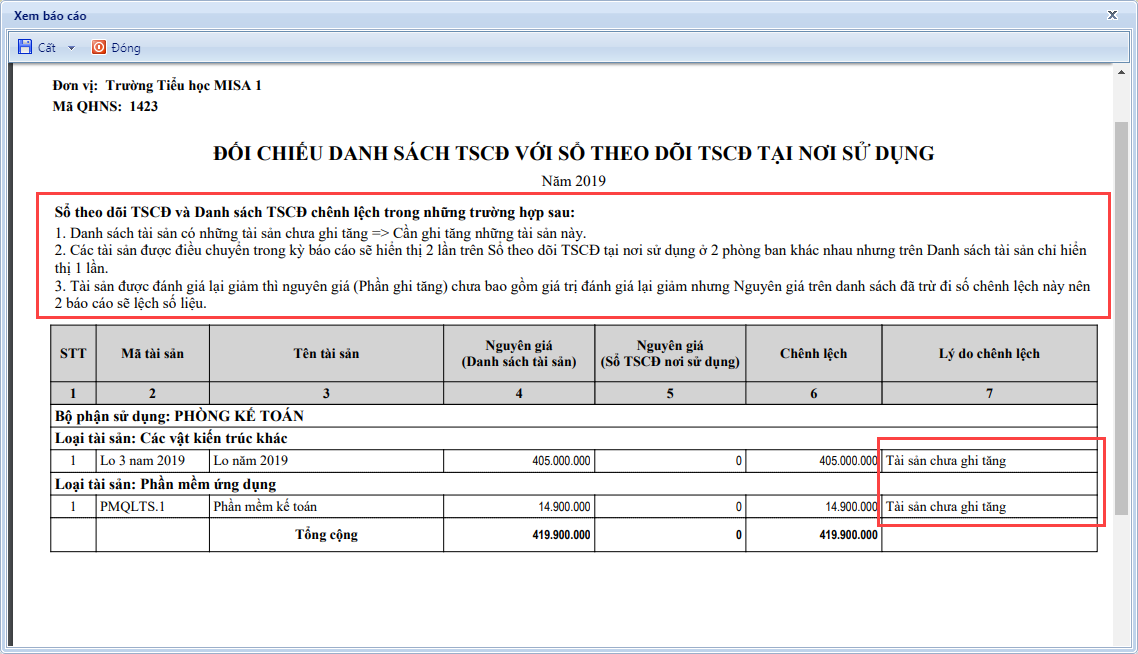This screenshot has height=654, width=1138.
Task: Click note 2 about tài sản được điều chuyển
Action: [x=570, y=259]
